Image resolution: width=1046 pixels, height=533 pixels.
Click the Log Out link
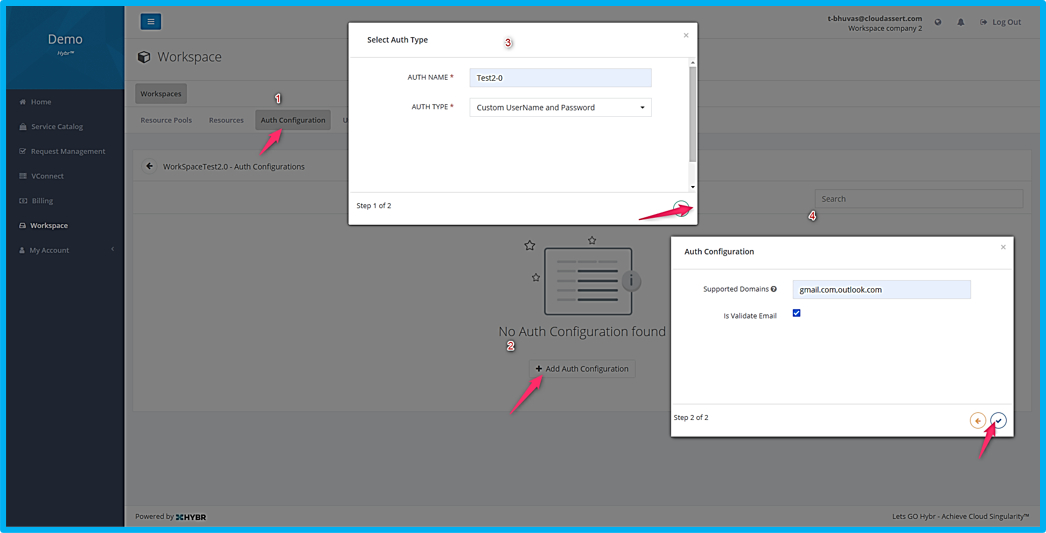1000,22
